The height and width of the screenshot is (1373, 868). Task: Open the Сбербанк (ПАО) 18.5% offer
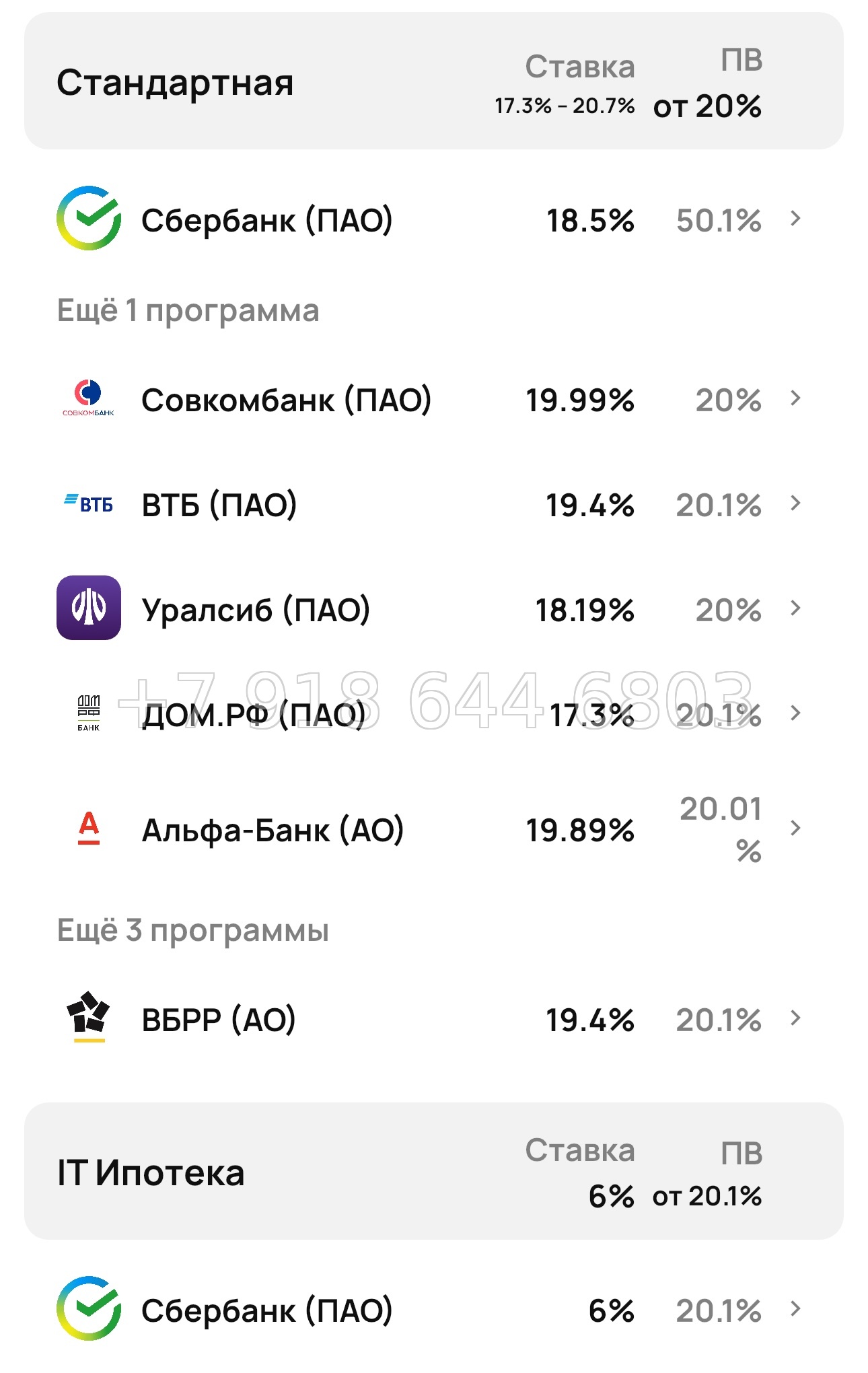point(434,219)
